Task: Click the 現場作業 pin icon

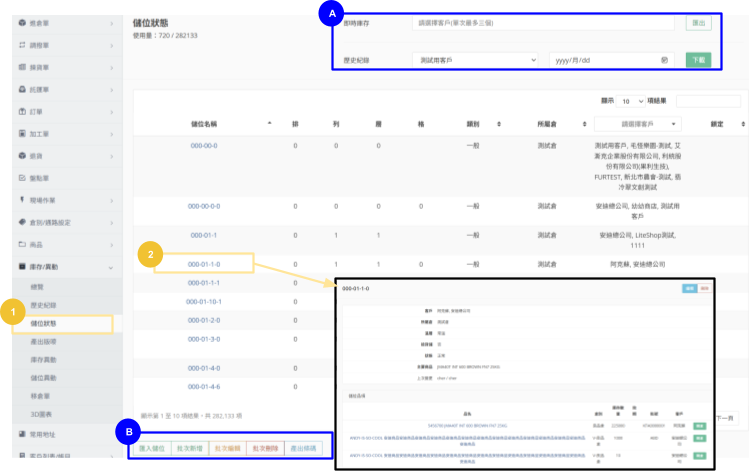Action: 22,200
